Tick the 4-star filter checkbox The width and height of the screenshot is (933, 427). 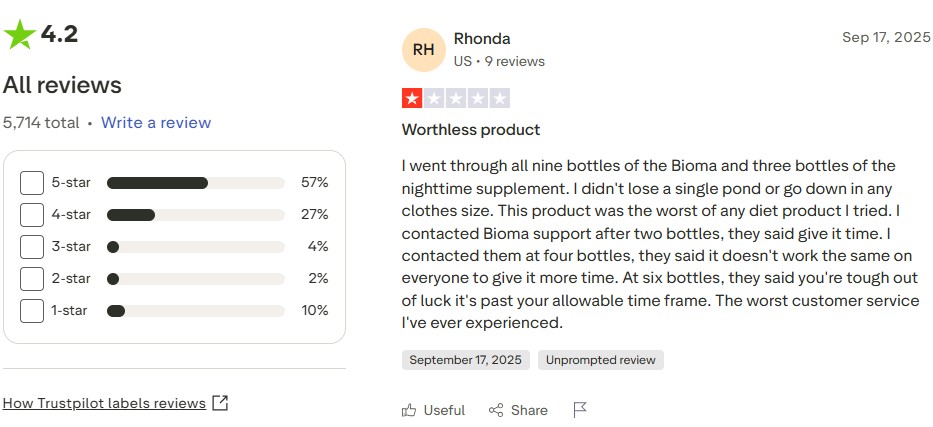[x=32, y=215]
